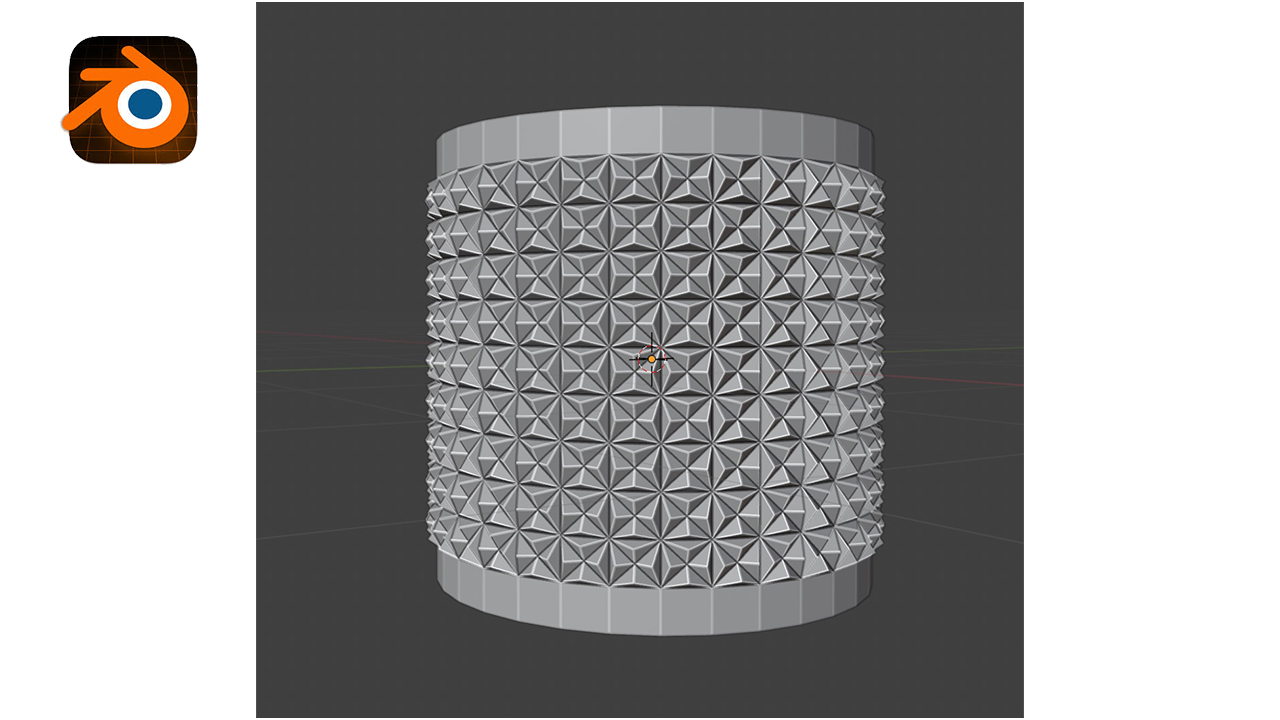This screenshot has height=720, width=1280.
Task: Select the orange origin dot of the object
Action: [652, 358]
